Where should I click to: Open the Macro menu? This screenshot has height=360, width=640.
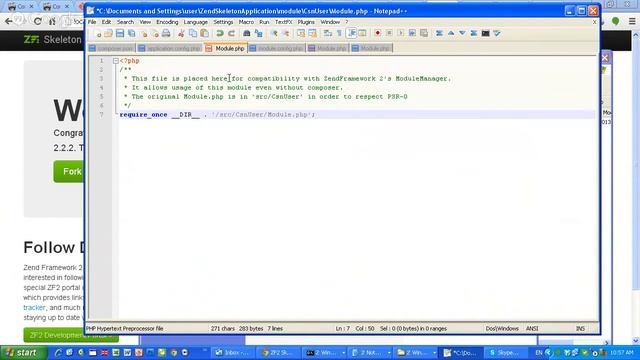(x=246, y=22)
